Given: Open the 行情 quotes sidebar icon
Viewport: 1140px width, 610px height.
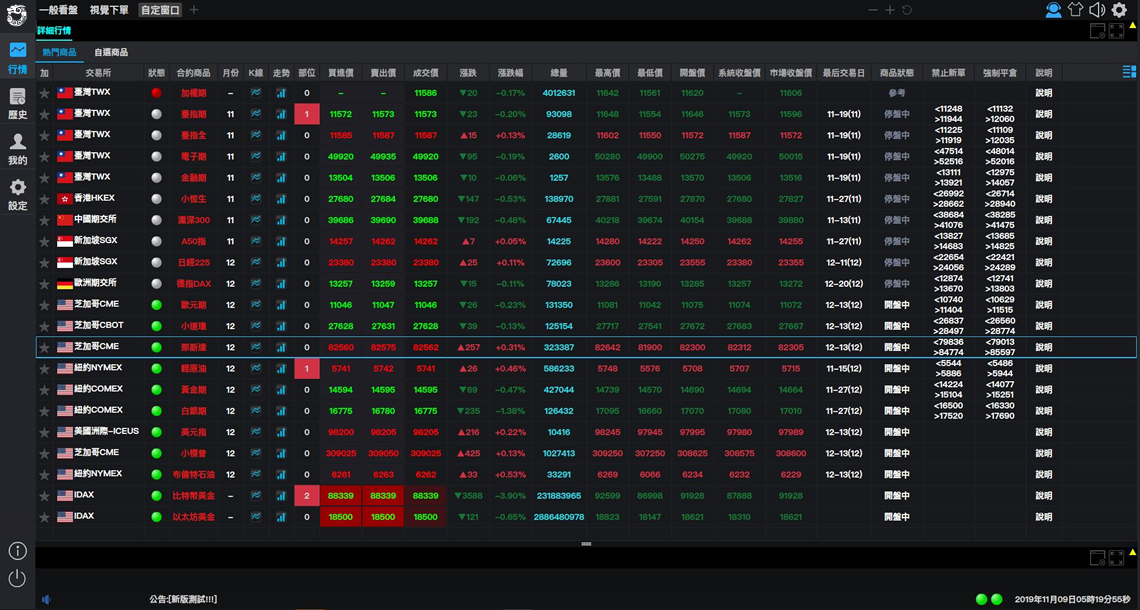Looking at the screenshot, I should (x=18, y=57).
